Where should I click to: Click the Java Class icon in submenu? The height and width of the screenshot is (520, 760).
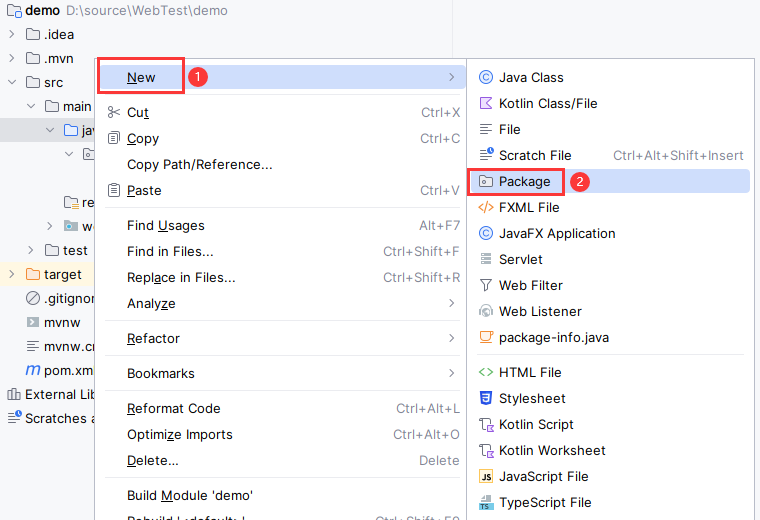coord(486,78)
